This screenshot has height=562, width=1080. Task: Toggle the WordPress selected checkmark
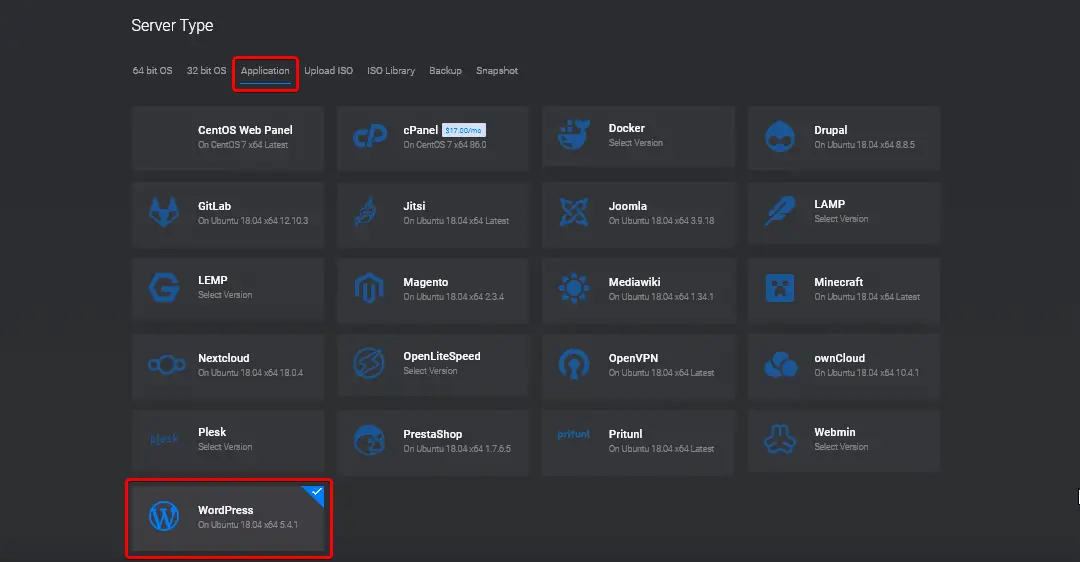click(x=316, y=492)
